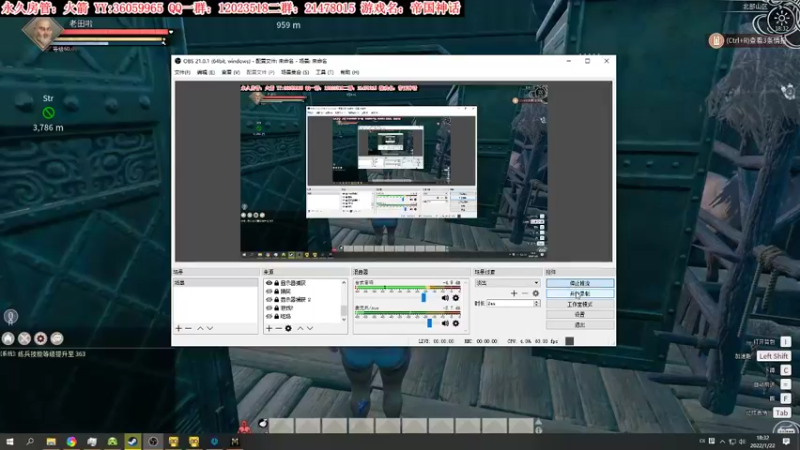800x450 pixels.
Task: Toggle lock on second source row
Action: 277,291
